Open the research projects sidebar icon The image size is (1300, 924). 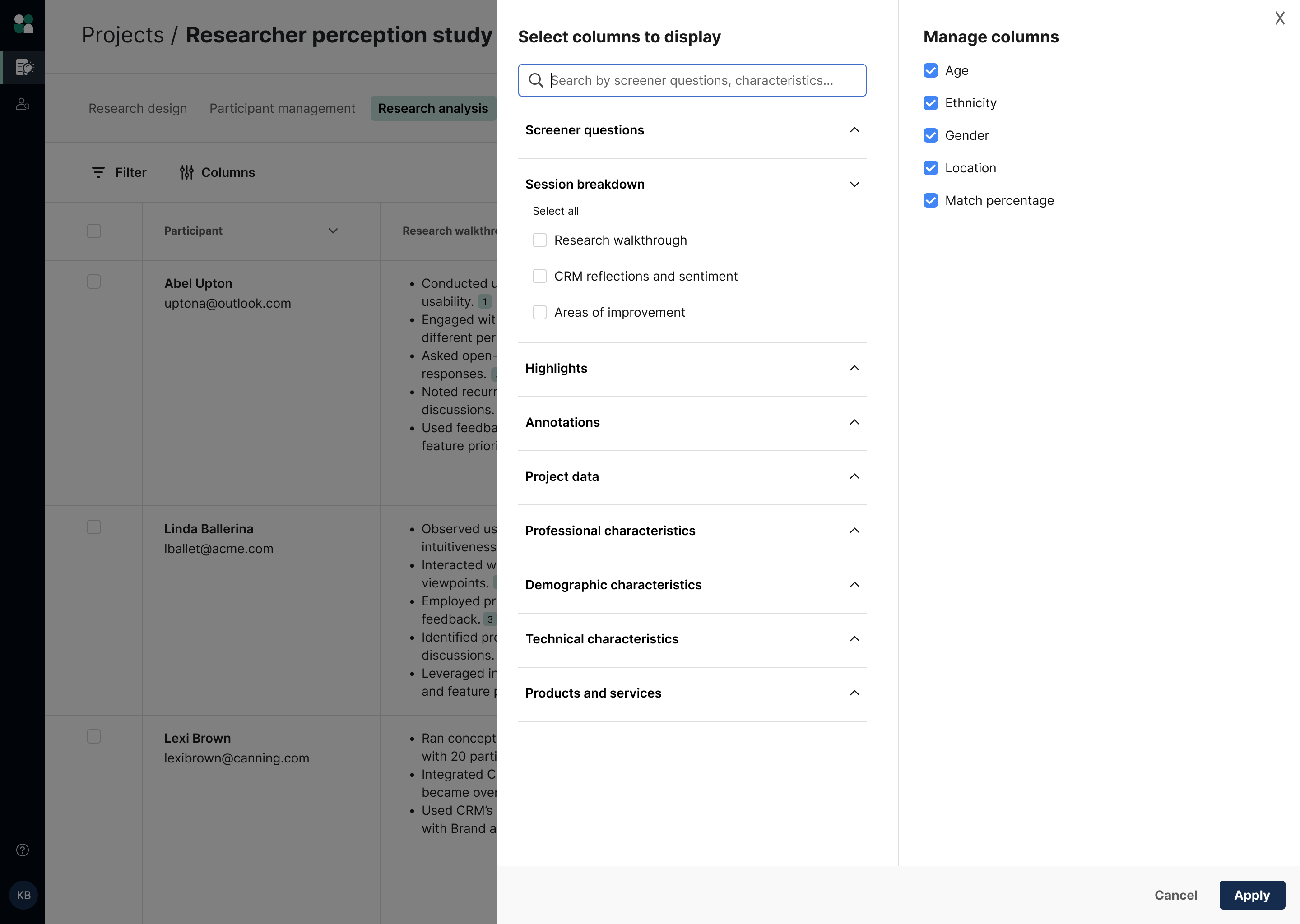[23, 68]
